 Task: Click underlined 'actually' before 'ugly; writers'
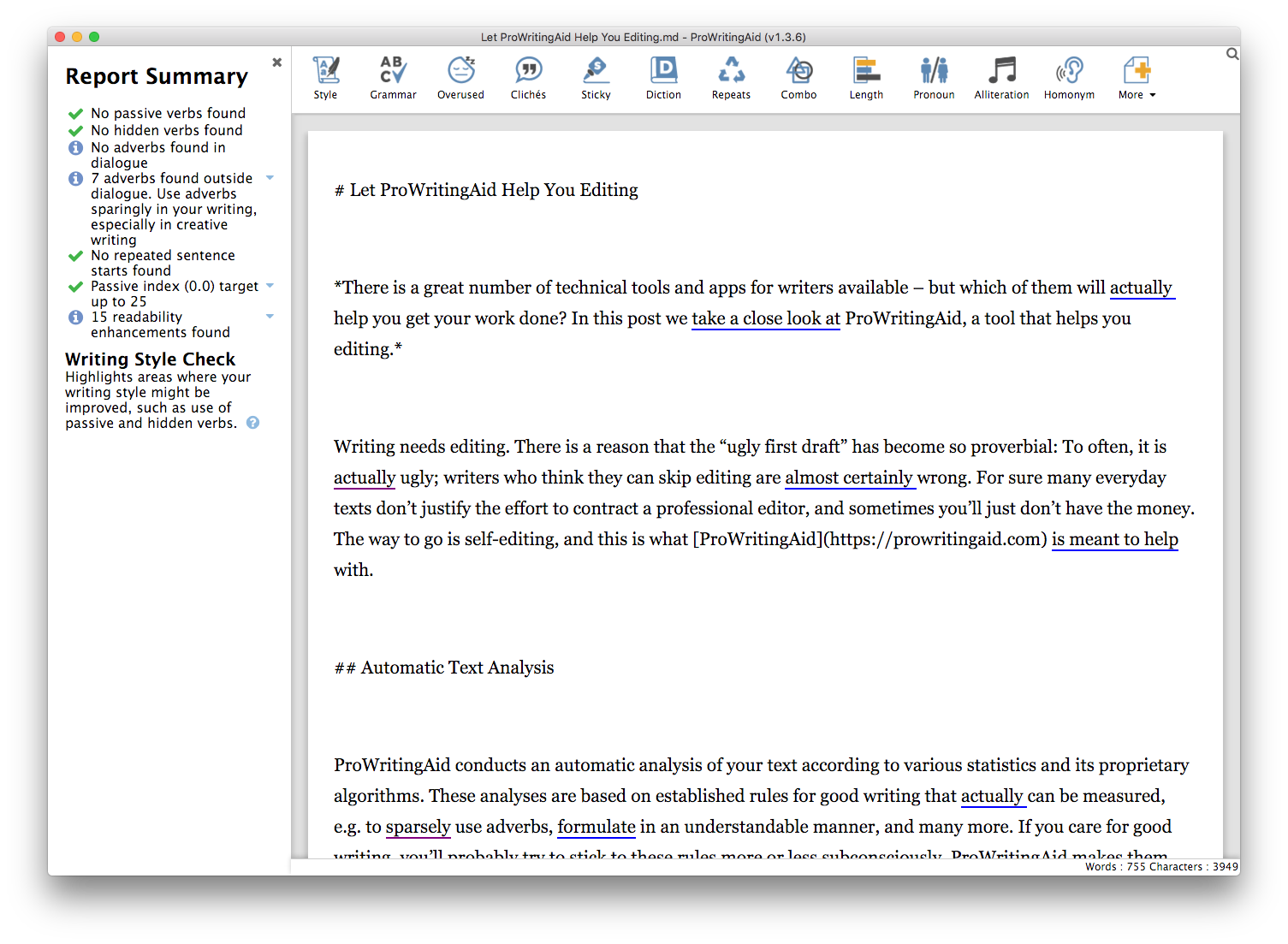365,478
